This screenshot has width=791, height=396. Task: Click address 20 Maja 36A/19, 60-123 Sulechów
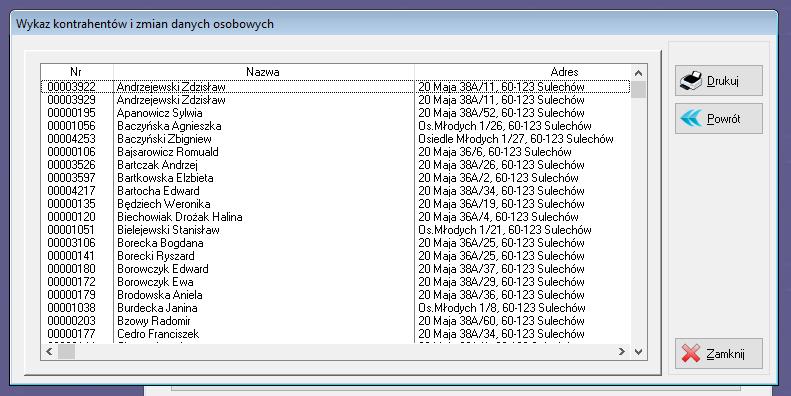point(501,204)
